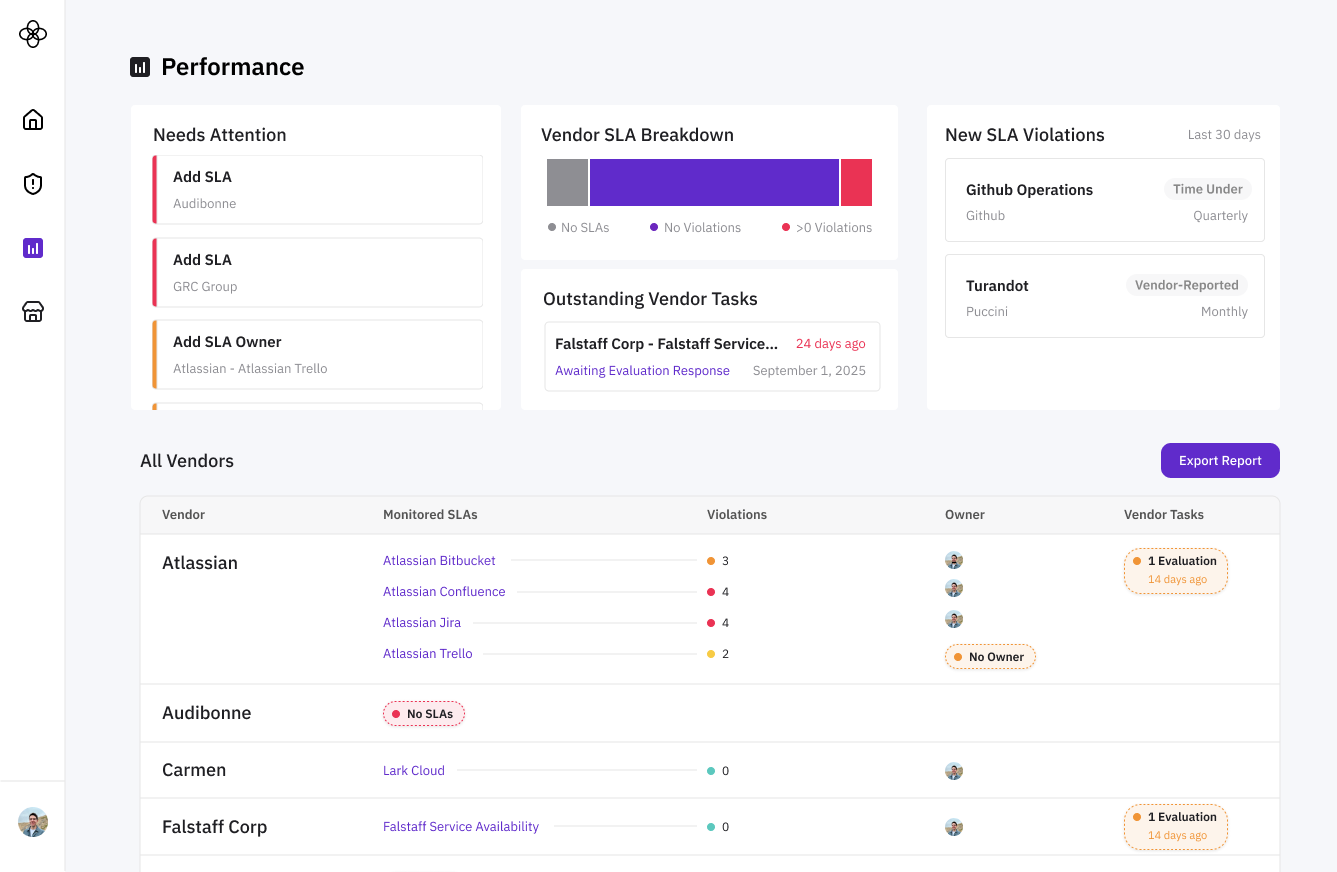Click the No SLAs badge for Audibonne

pos(424,713)
